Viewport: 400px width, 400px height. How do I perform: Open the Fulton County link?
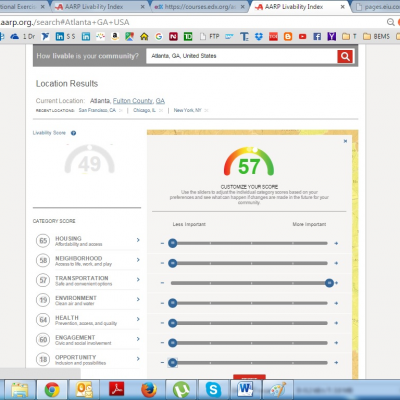pyautogui.click(x=133, y=101)
